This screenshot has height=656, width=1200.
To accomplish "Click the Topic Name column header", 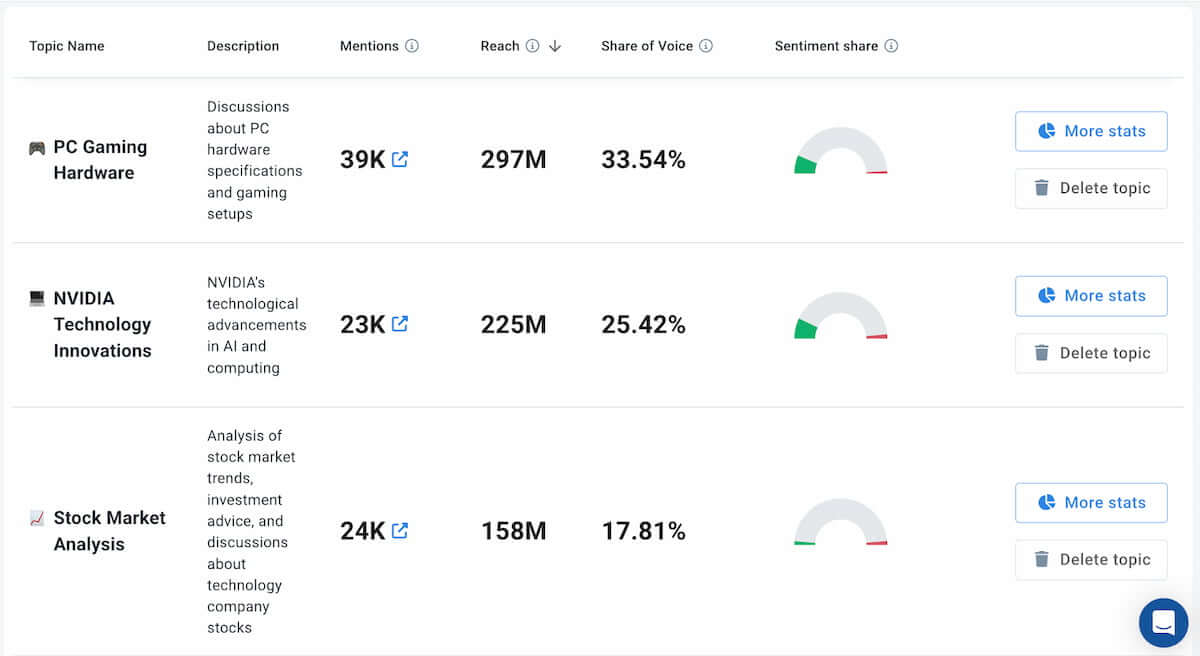I will tap(66, 45).
